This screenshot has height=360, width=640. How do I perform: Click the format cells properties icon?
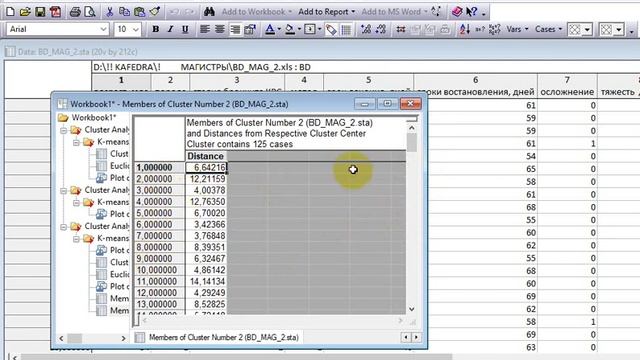coord(249,29)
